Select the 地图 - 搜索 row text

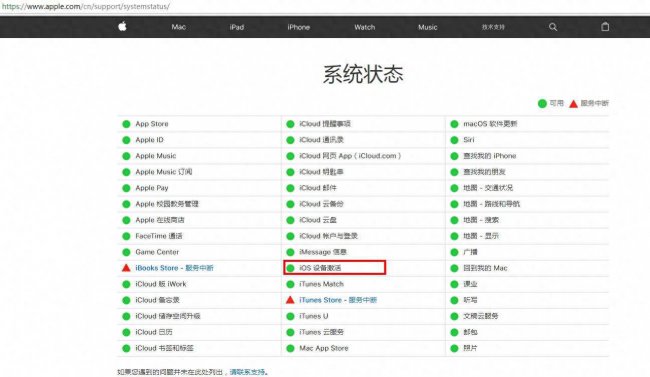click(481, 220)
